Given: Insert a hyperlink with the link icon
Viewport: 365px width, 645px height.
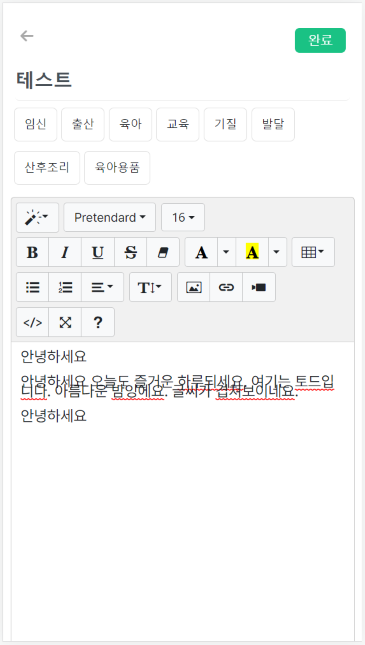Looking at the screenshot, I should pyautogui.click(x=226, y=287).
